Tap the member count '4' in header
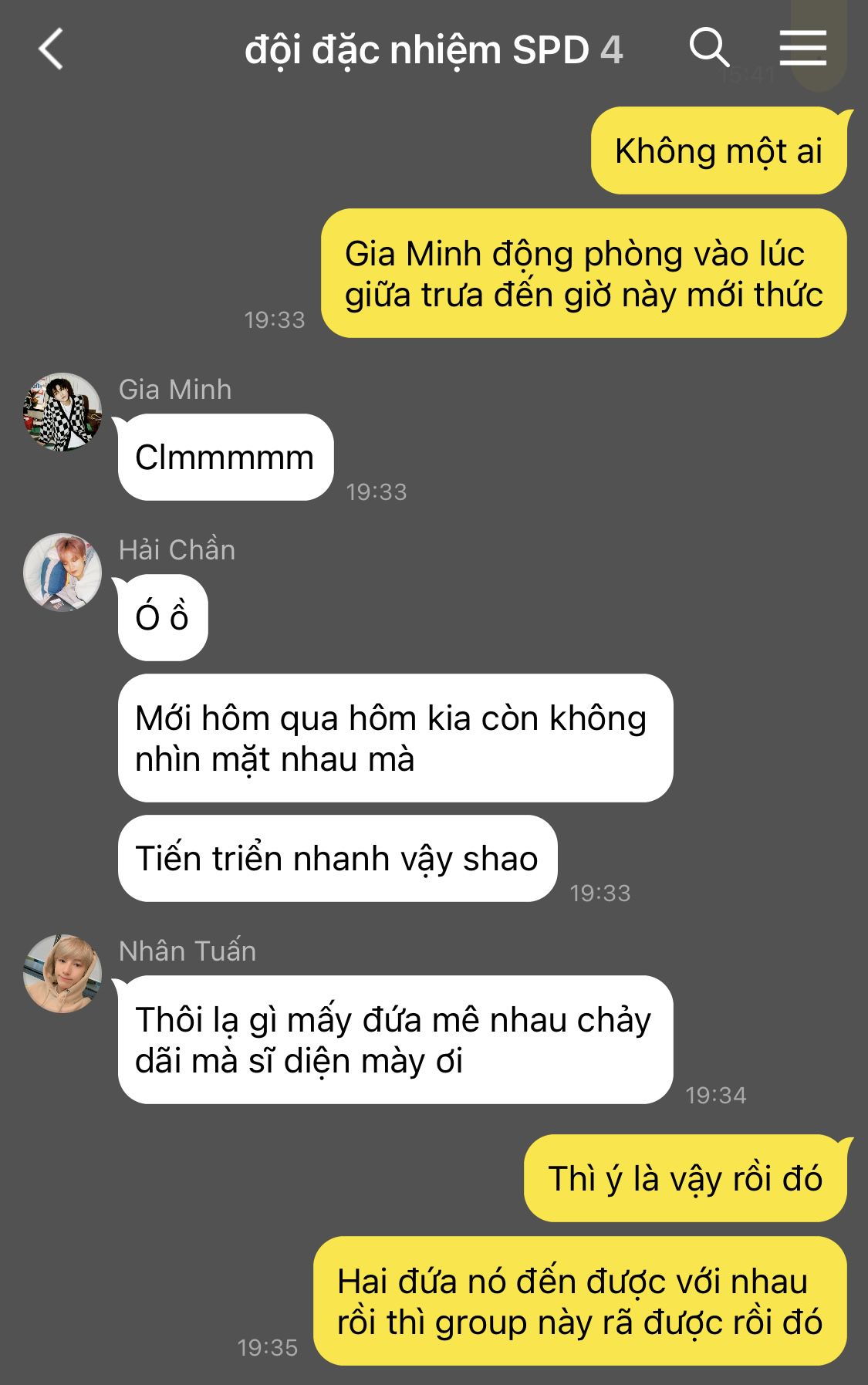Image resolution: width=868 pixels, height=1385 pixels. [612, 51]
